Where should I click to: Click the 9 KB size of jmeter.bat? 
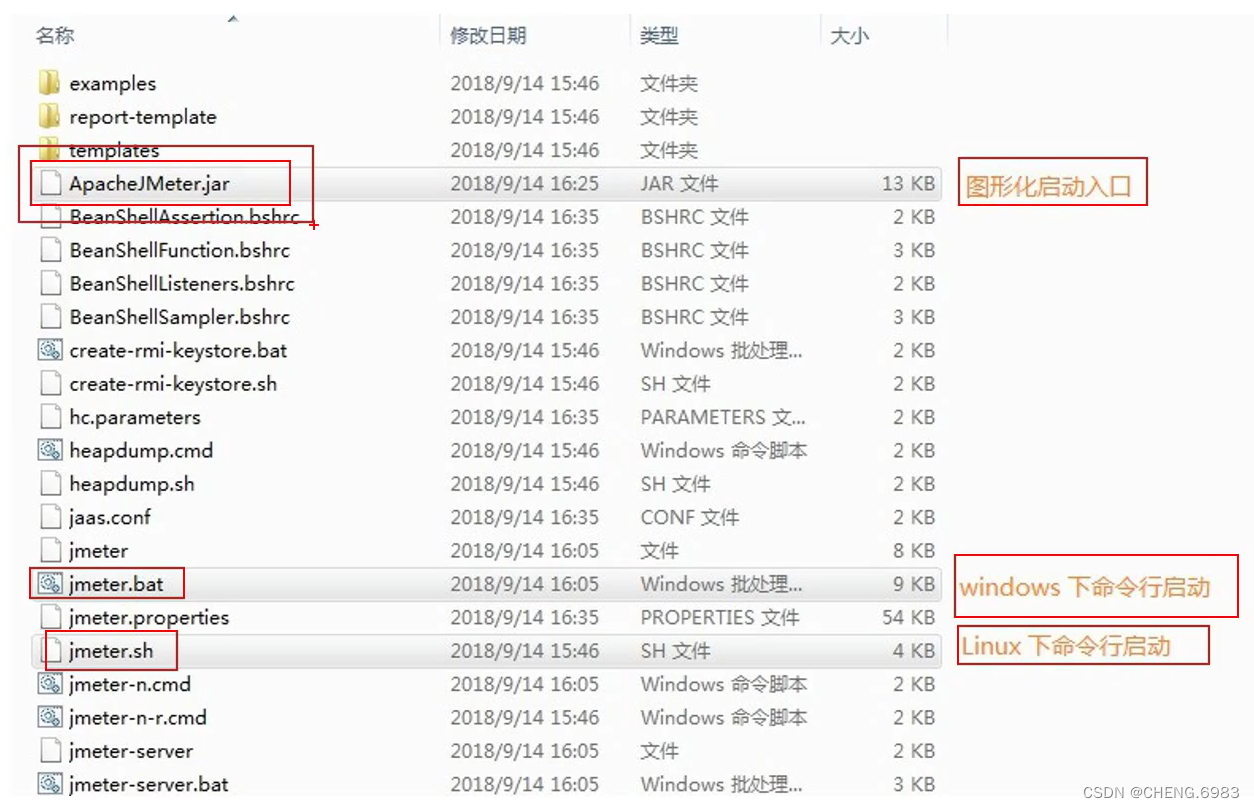[x=914, y=584]
